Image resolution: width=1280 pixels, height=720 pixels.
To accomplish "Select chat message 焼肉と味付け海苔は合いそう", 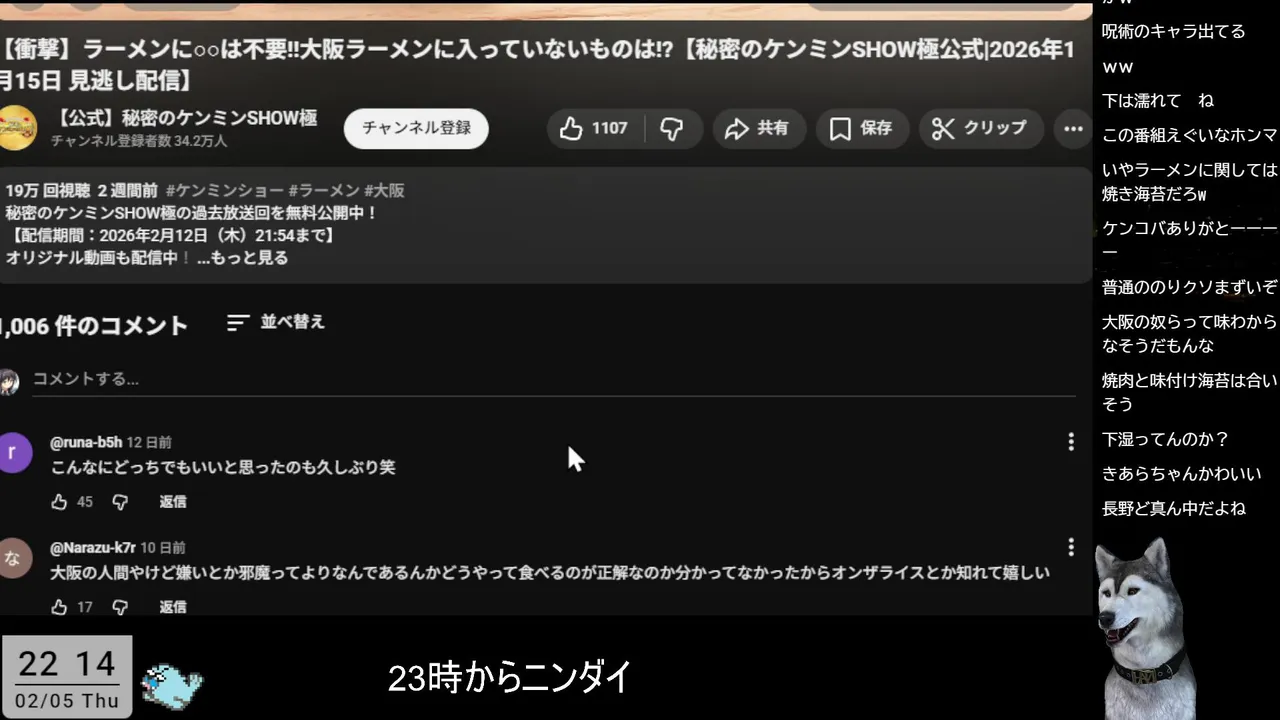I will tap(1190, 392).
